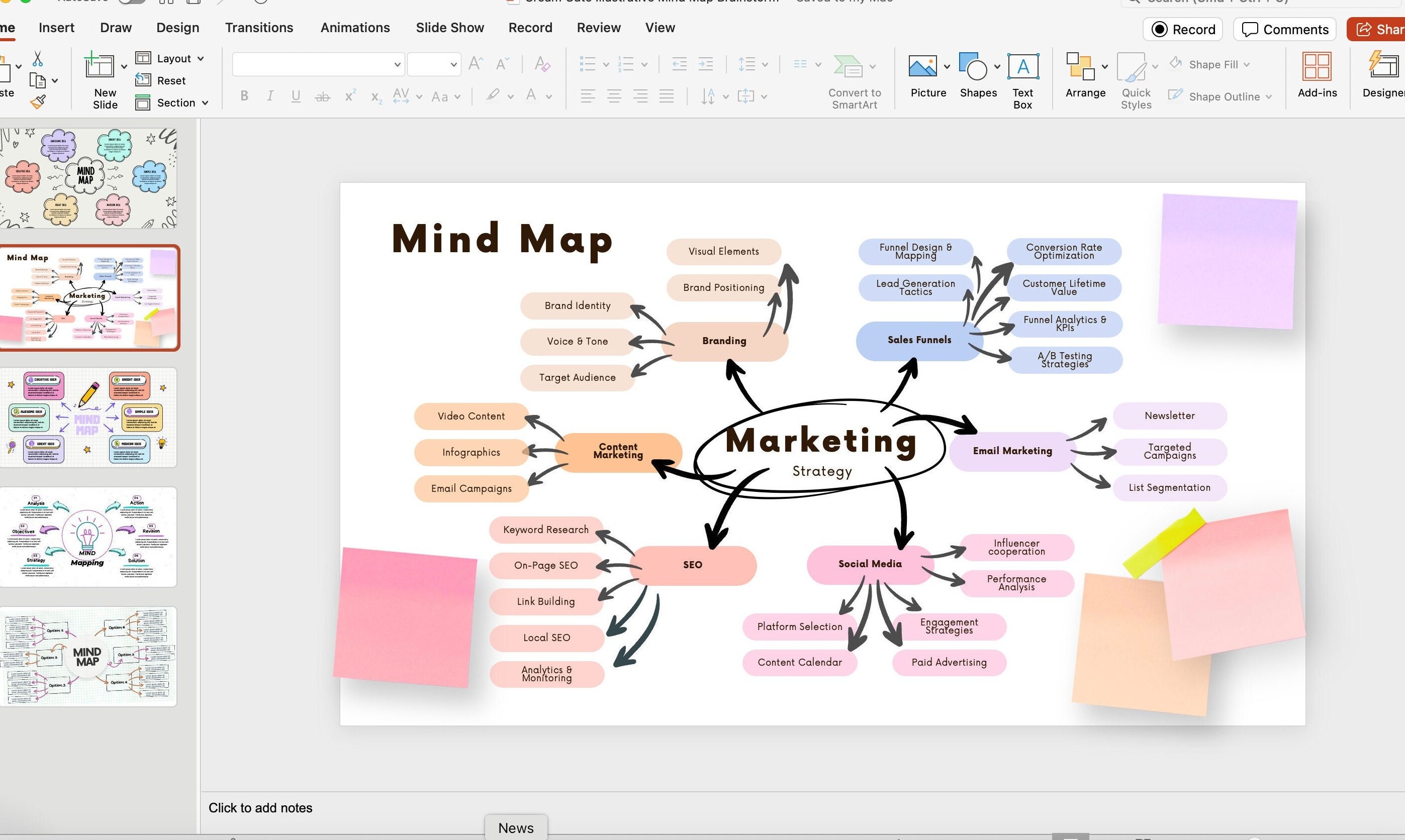
Task: Enable underline formatting
Action: click(295, 95)
